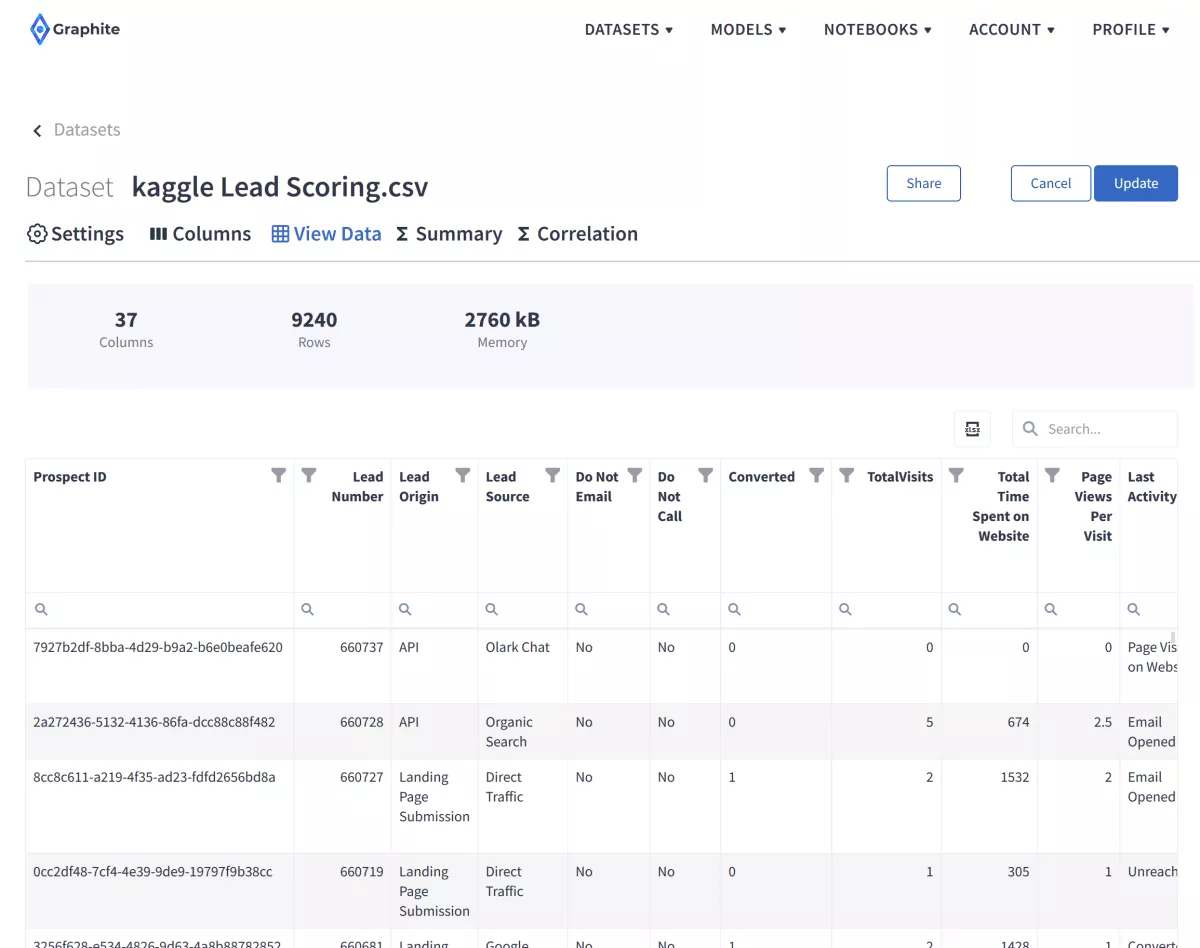This screenshot has width=1200, height=948.
Task: Open the filter funnel on TotalVisits column
Action: [x=847, y=477]
